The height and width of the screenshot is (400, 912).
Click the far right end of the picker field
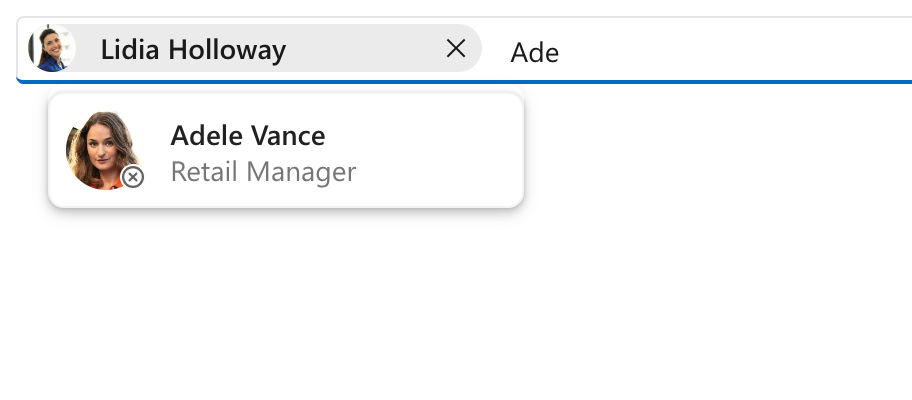click(890, 50)
